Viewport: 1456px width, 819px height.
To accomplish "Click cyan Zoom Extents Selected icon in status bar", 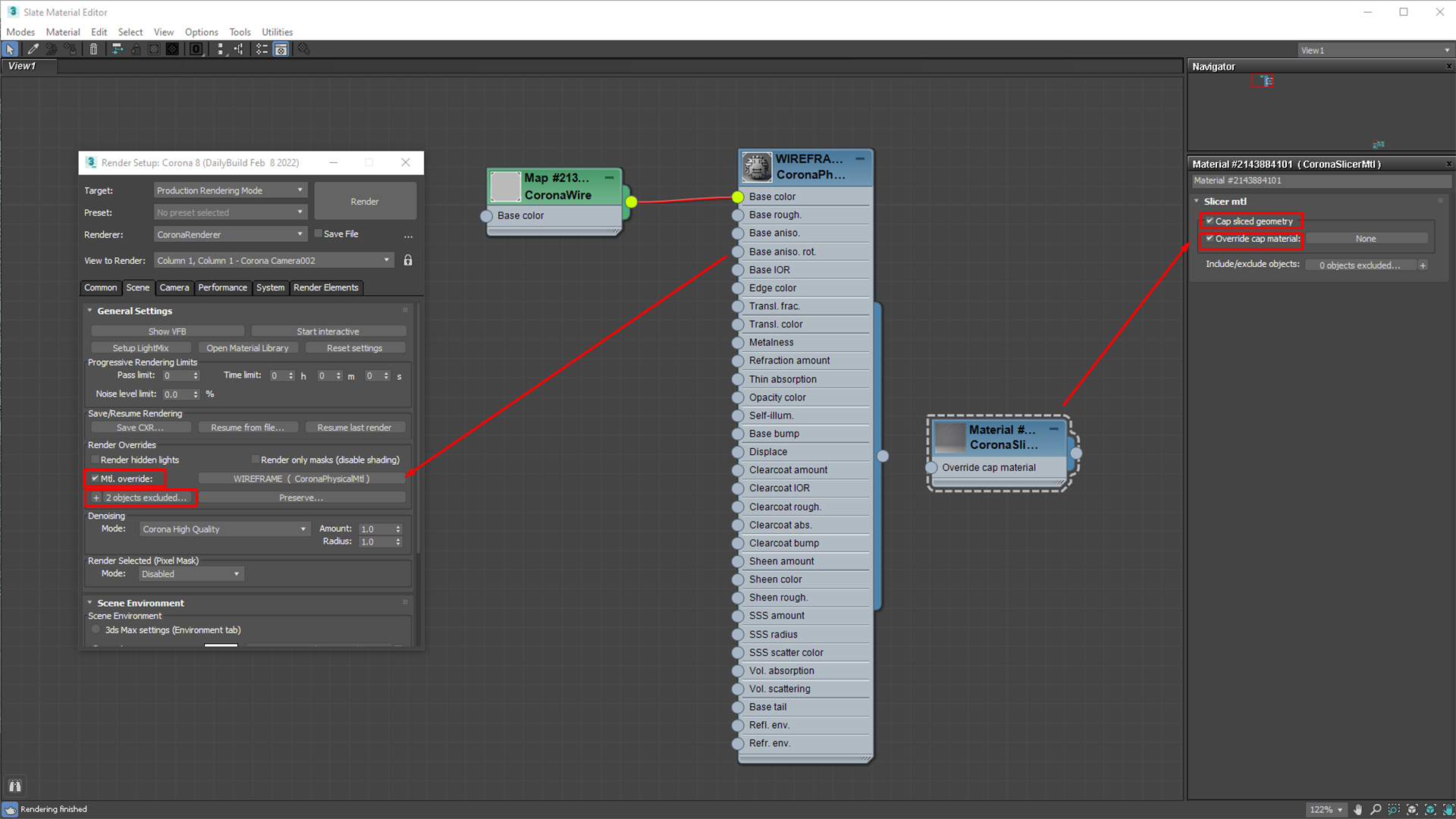I will [x=1430, y=809].
